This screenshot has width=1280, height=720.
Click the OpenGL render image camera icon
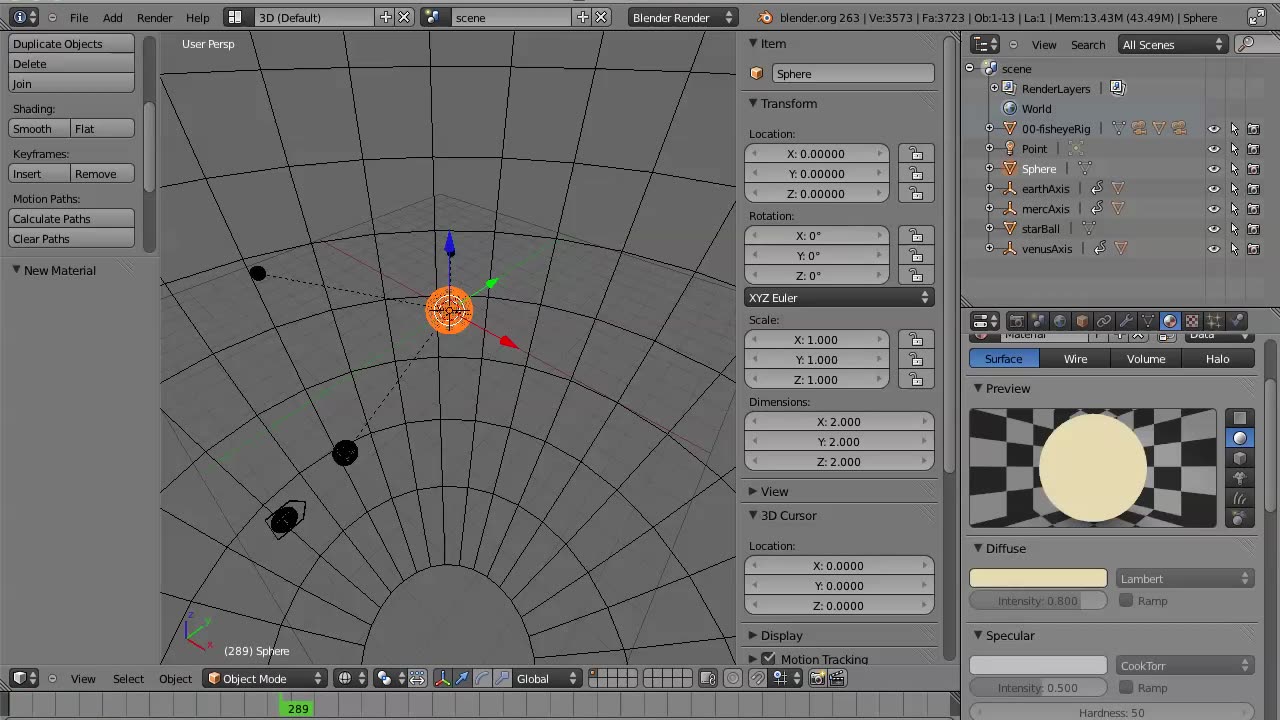pyautogui.click(x=817, y=679)
